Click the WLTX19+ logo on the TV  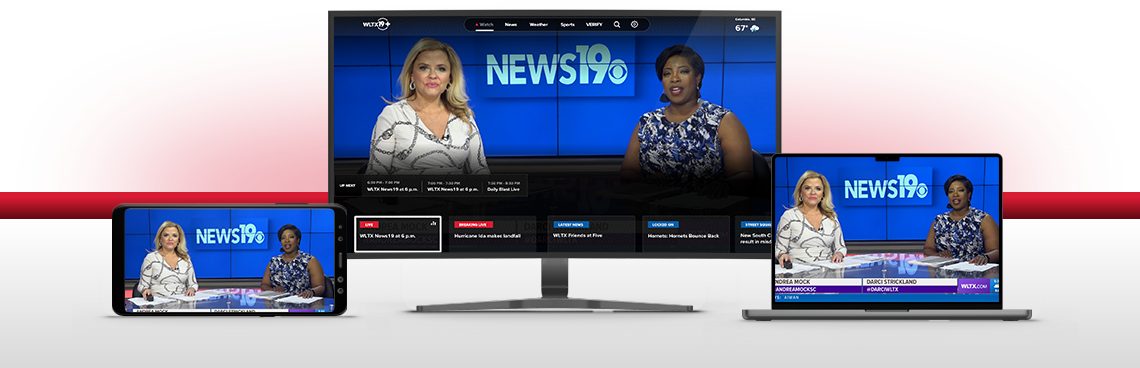[x=377, y=24]
